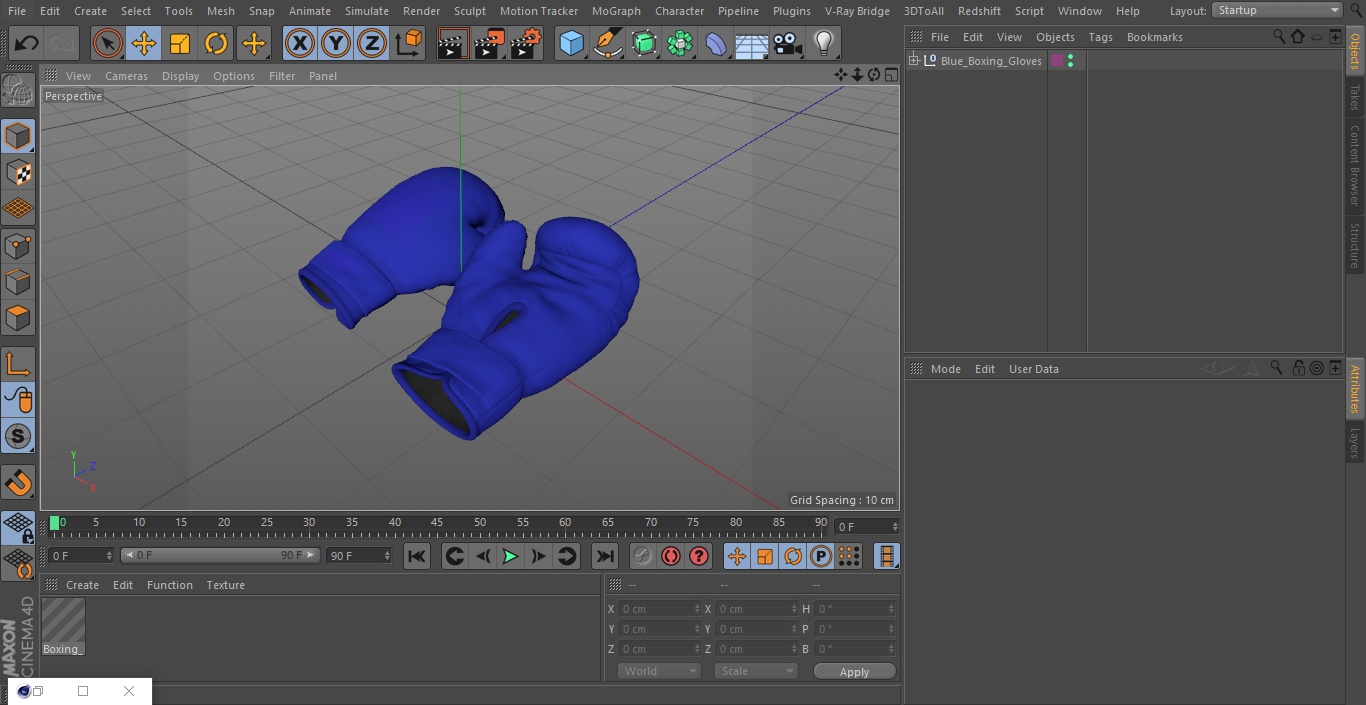Open the Simulate menu
The image size is (1366, 705).
point(366,11)
